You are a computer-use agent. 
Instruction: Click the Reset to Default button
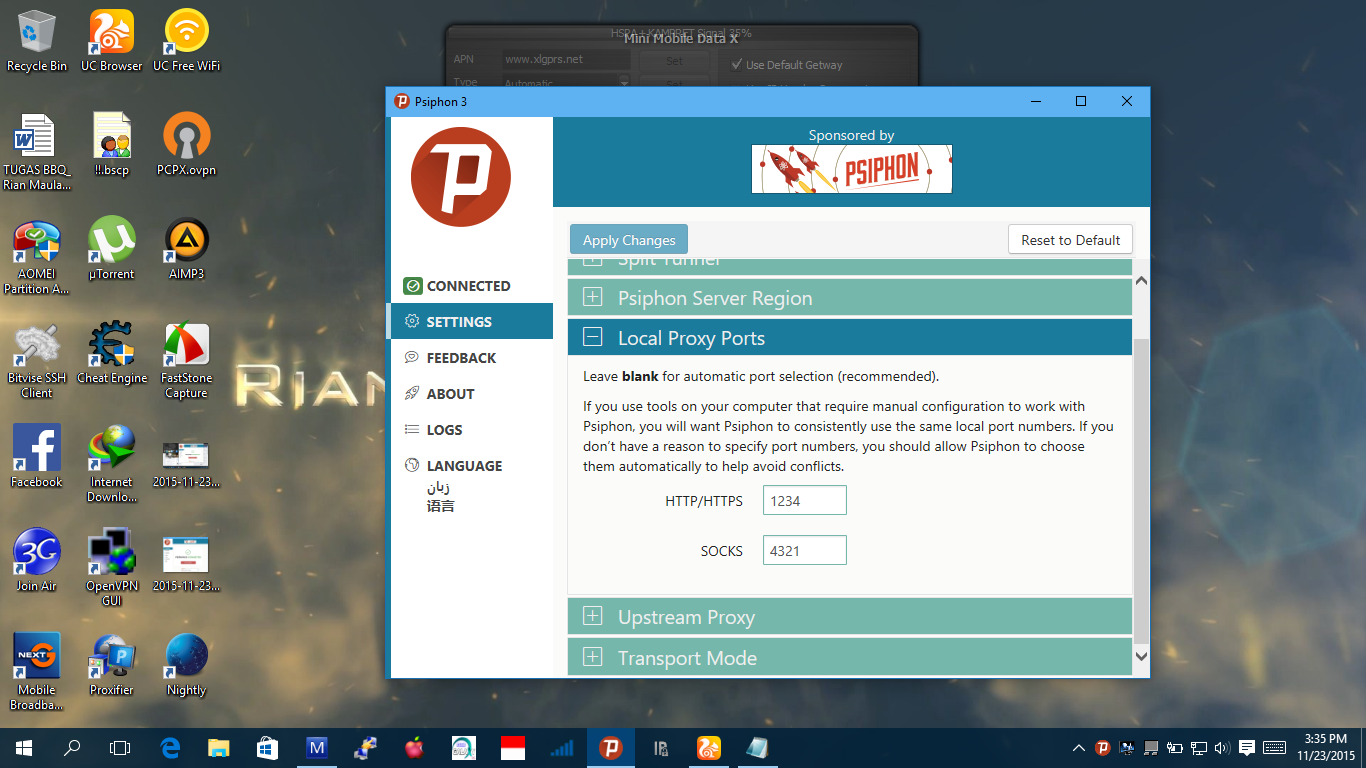point(1070,240)
